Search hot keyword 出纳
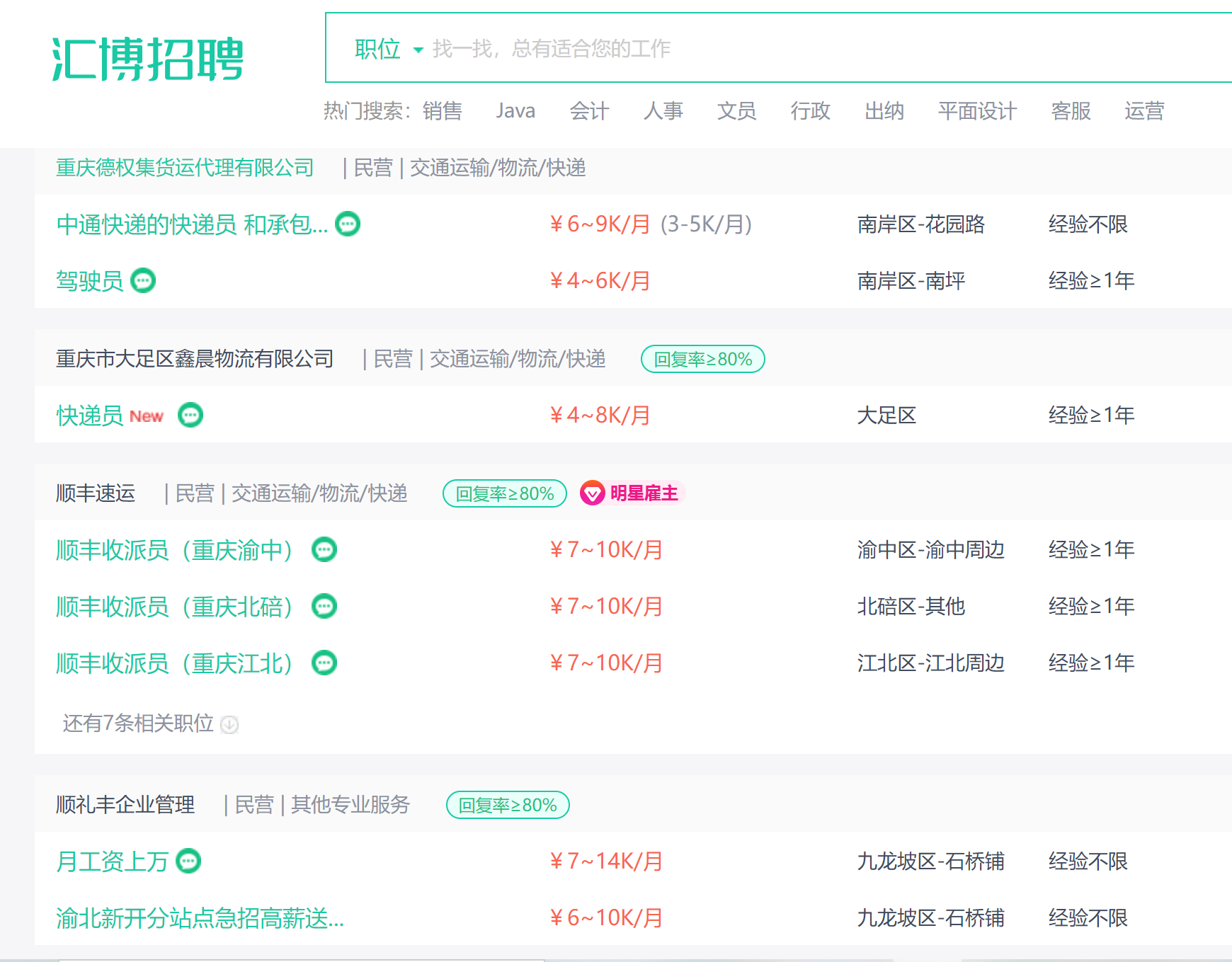Viewport: 1232px width, 962px height. [884, 111]
